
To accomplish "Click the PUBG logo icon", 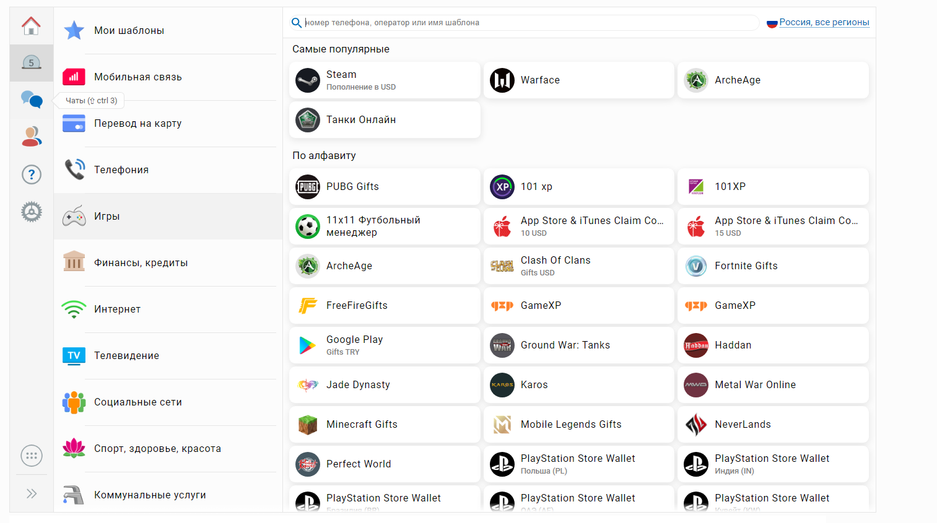I will [x=308, y=186].
